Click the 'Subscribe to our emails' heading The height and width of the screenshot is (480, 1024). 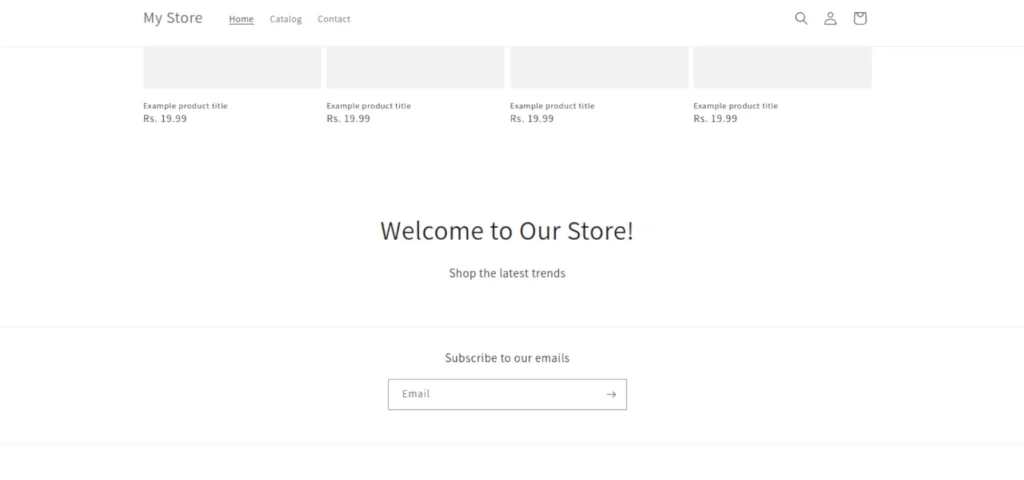(507, 358)
